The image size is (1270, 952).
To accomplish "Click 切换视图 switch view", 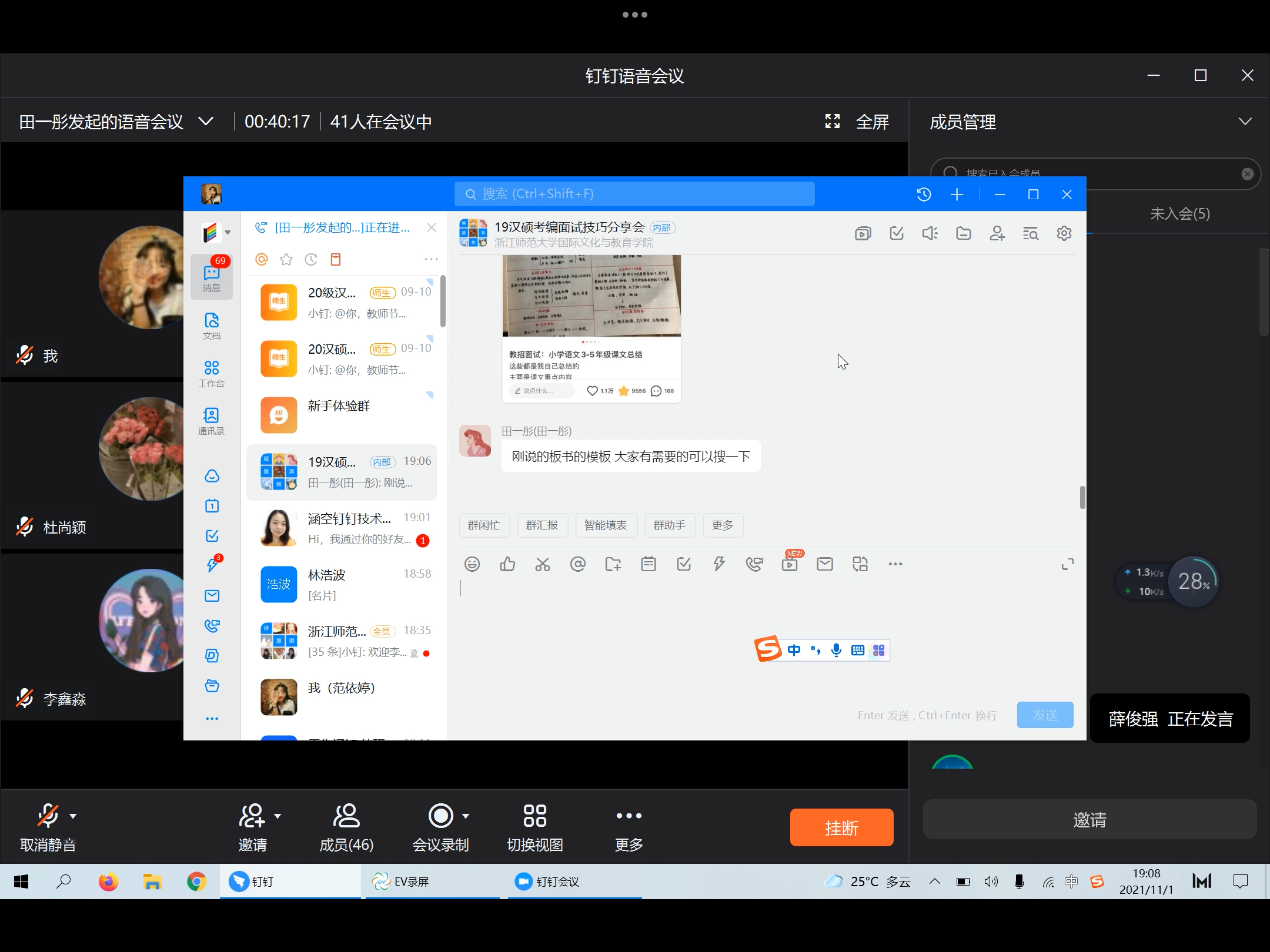I will pyautogui.click(x=534, y=828).
